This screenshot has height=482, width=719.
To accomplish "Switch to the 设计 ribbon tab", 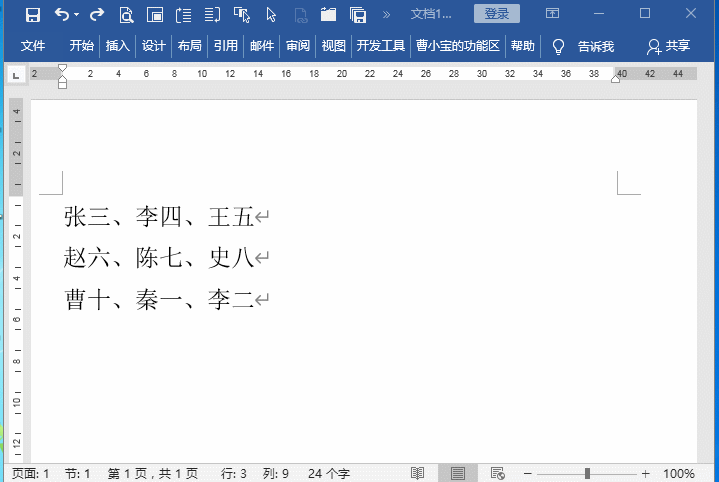I will [x=153, y=46].
